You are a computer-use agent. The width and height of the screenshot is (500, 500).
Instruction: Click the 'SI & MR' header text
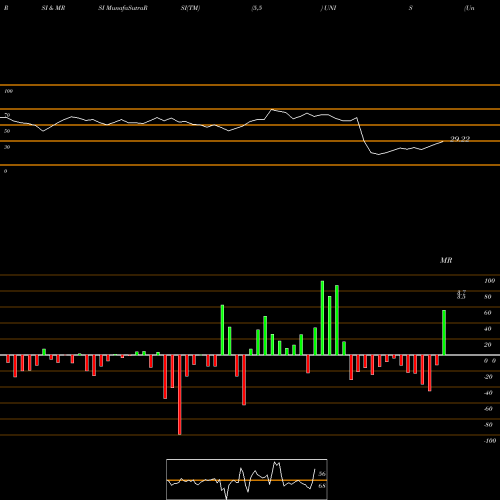pos(53,8)
